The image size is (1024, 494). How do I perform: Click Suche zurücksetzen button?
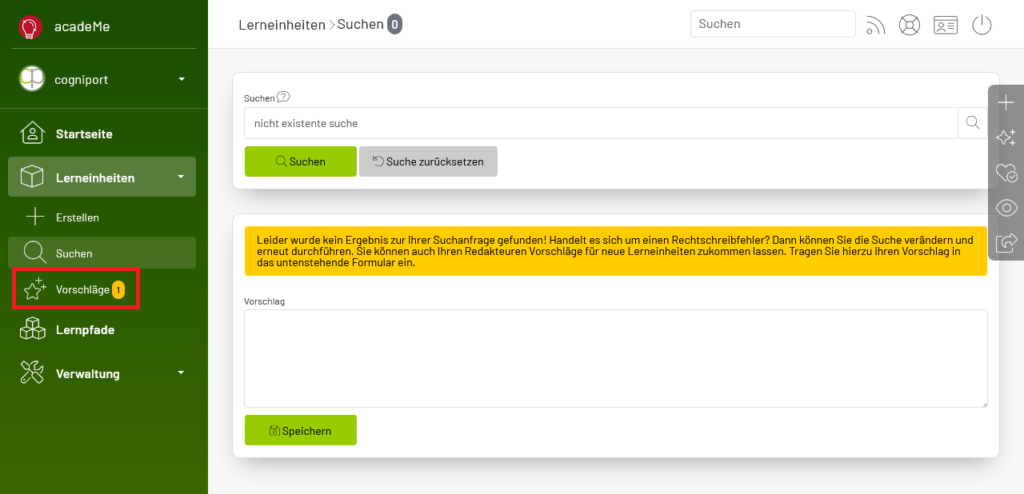pyautogui.click(x=428, y=161)
